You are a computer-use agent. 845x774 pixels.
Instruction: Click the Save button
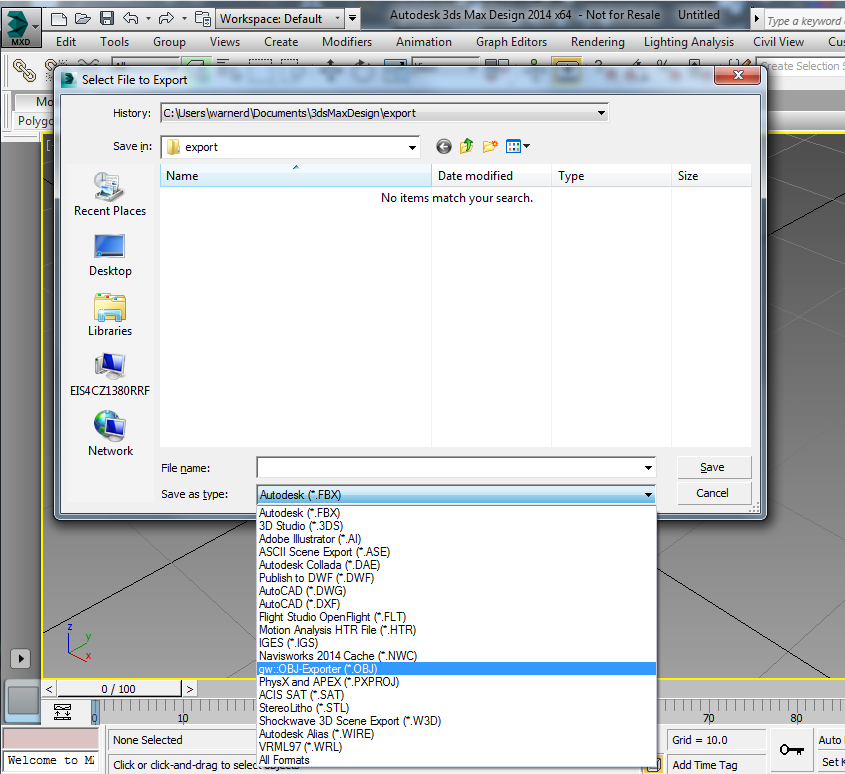(x=713, y=467)
